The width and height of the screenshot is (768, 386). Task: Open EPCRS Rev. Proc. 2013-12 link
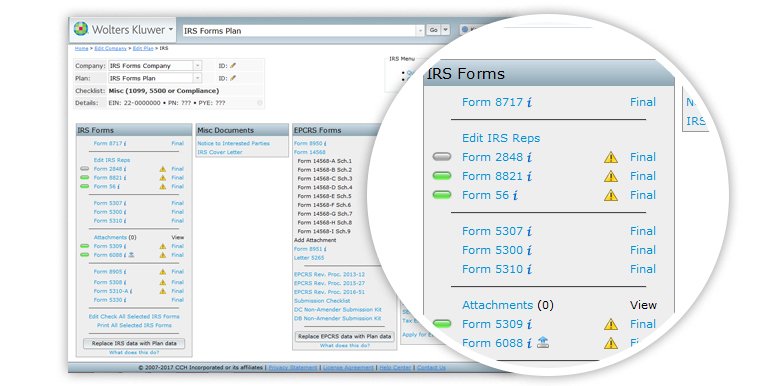pyautogui.click(x=329, y=274)
